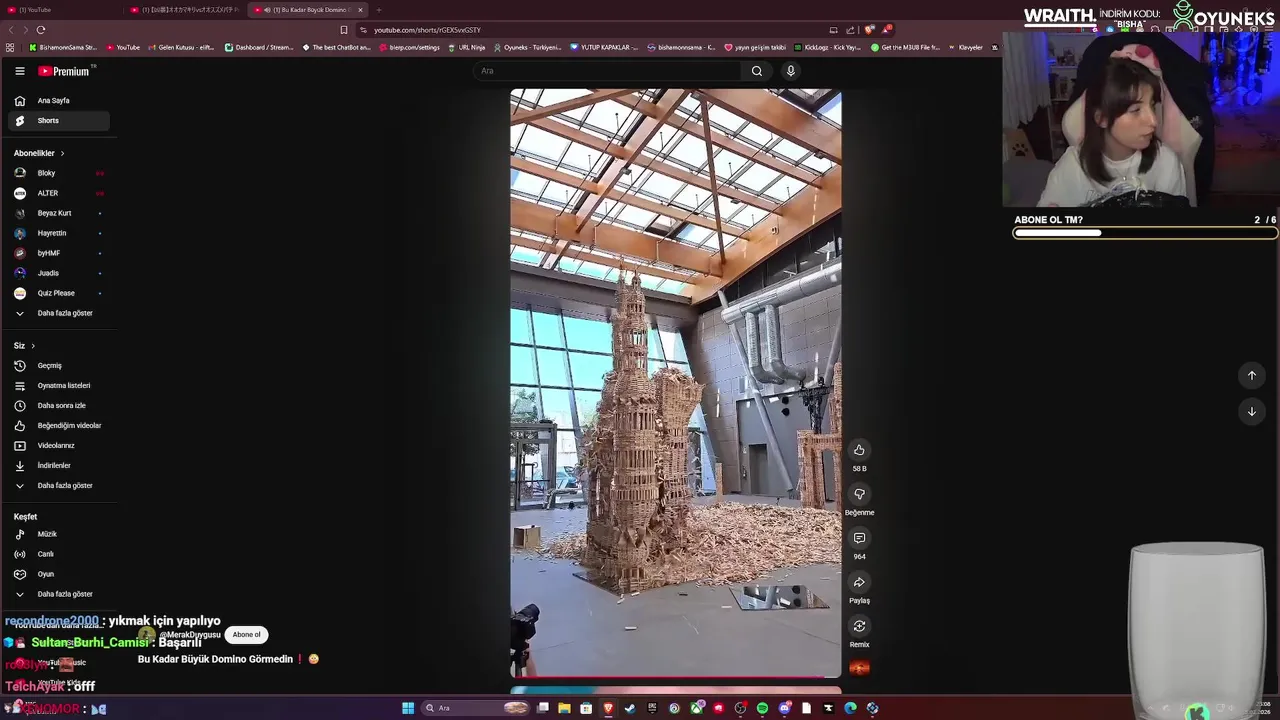Viewport: 1280px width, 720px height.
Task: Switch to the first YouTube browser tab
Action: (60, 10)
